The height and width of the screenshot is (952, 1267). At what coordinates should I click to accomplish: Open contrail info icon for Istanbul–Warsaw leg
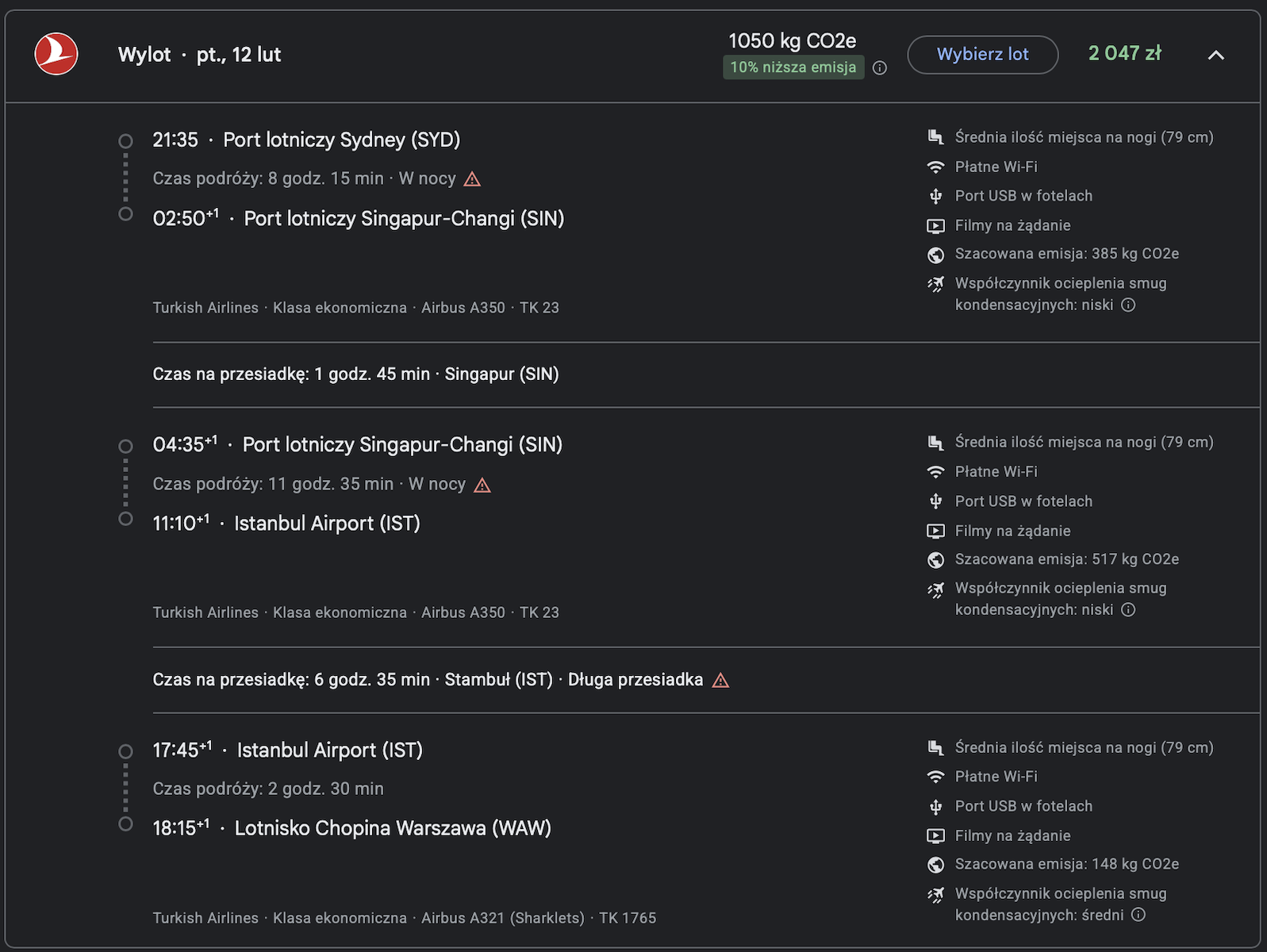point(1138,915)
